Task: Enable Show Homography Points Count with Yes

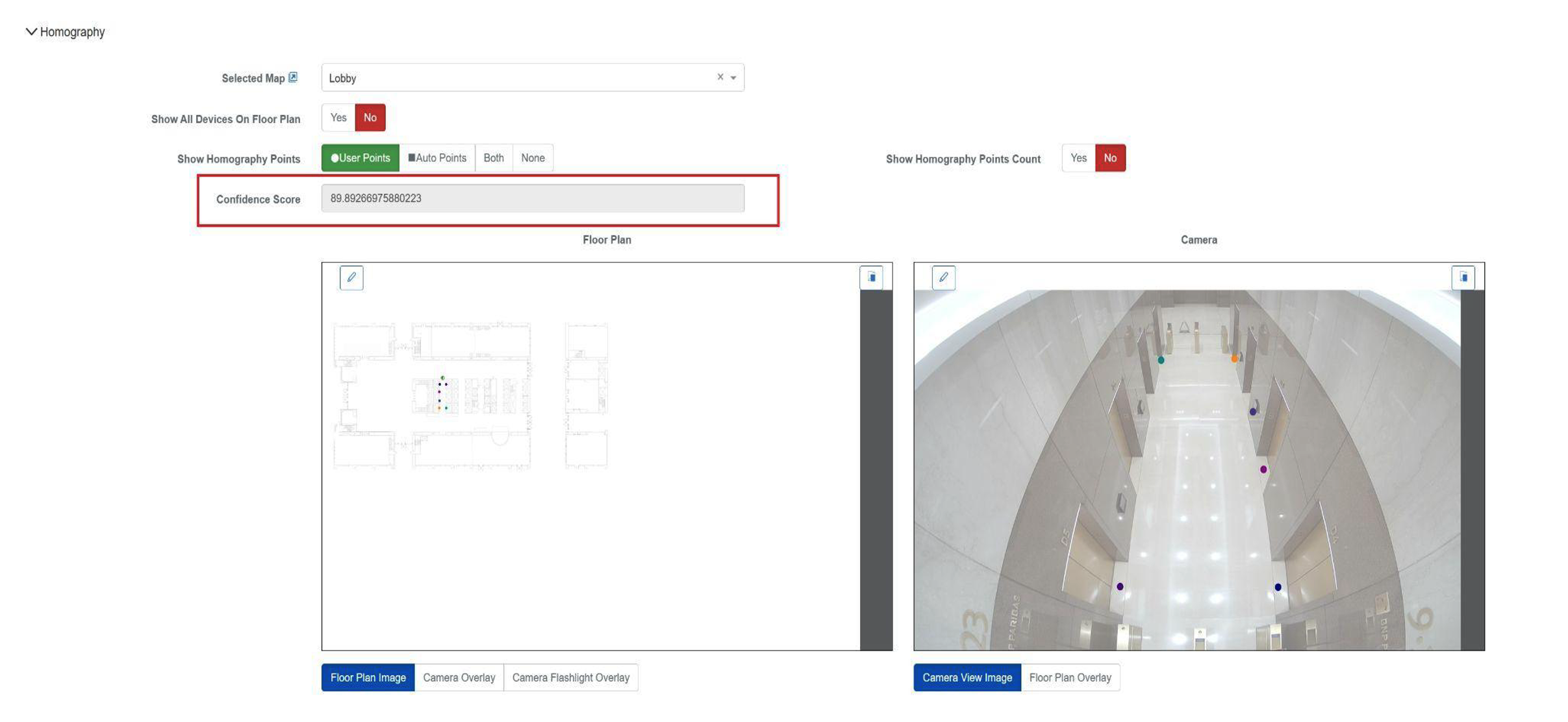Action: pos(1078,158)
